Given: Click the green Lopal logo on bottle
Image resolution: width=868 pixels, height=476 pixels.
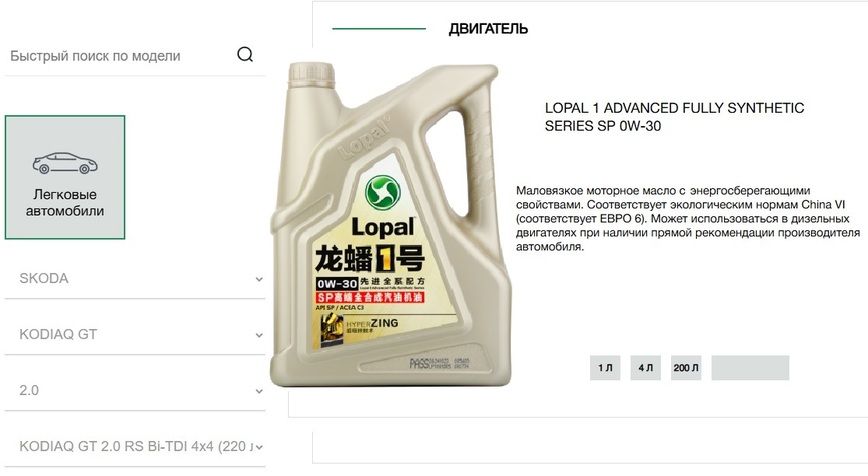Looking at the screenshot, I should tap(383, 193).
